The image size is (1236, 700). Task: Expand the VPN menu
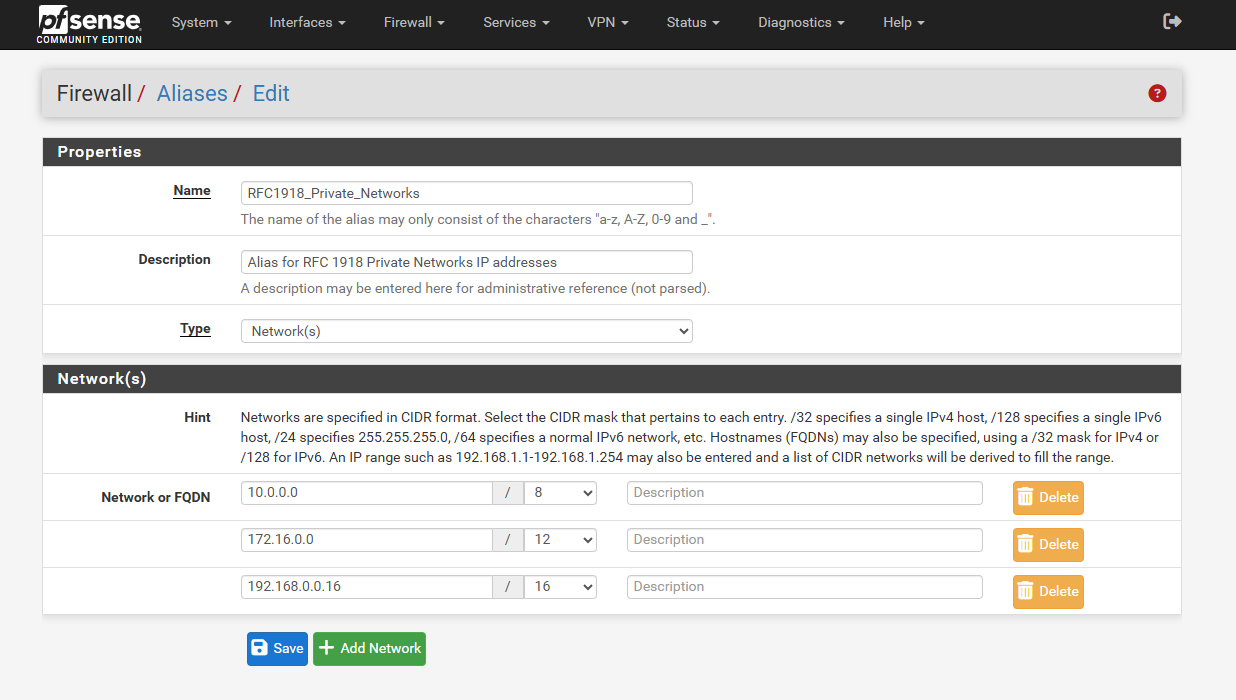click(x=608, y=22)
